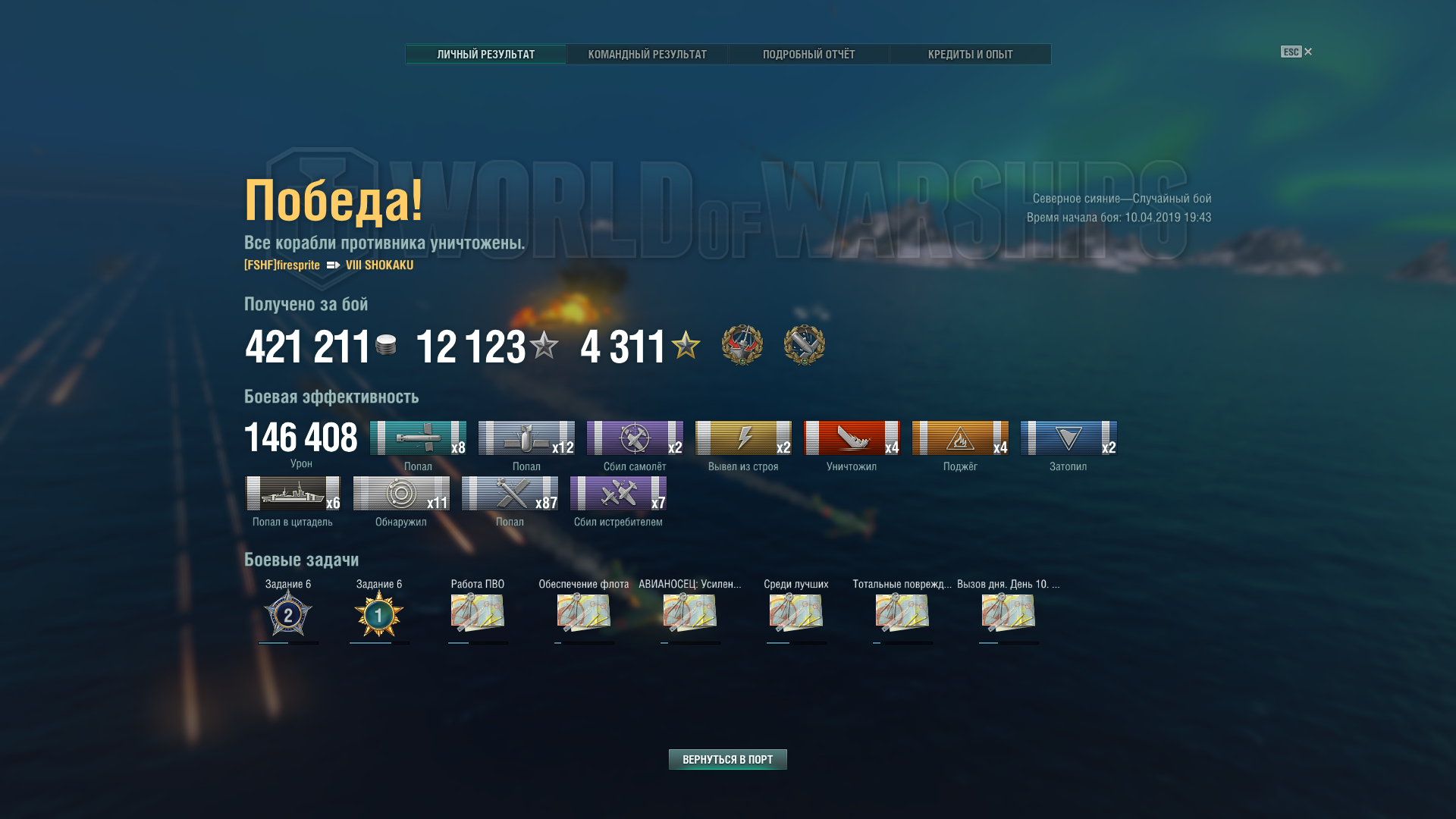The image size is (1456, 819).
Task: Click player name [FSHF]firesprite
Action: (282, 265)
